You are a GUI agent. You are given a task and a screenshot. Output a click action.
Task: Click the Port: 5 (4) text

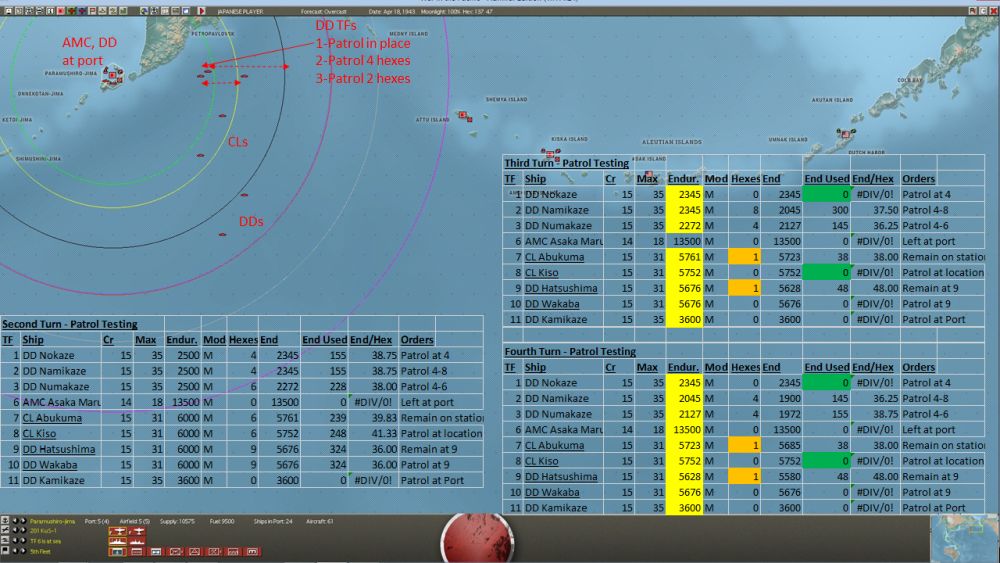tap(97, 522)
